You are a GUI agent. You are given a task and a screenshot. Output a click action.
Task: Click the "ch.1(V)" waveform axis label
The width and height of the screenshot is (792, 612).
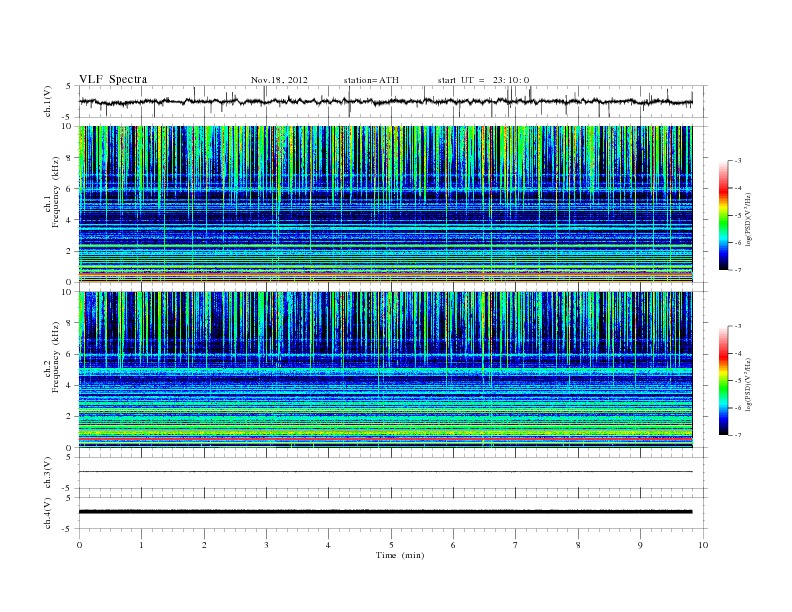(x=48, y=101)
